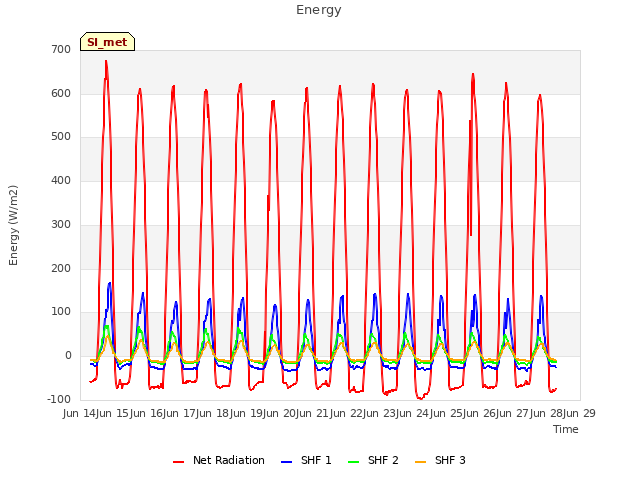This screenshot has height=480, width=640.
Task: Click the 600 y-axis tick label
Action: [61, 93]
